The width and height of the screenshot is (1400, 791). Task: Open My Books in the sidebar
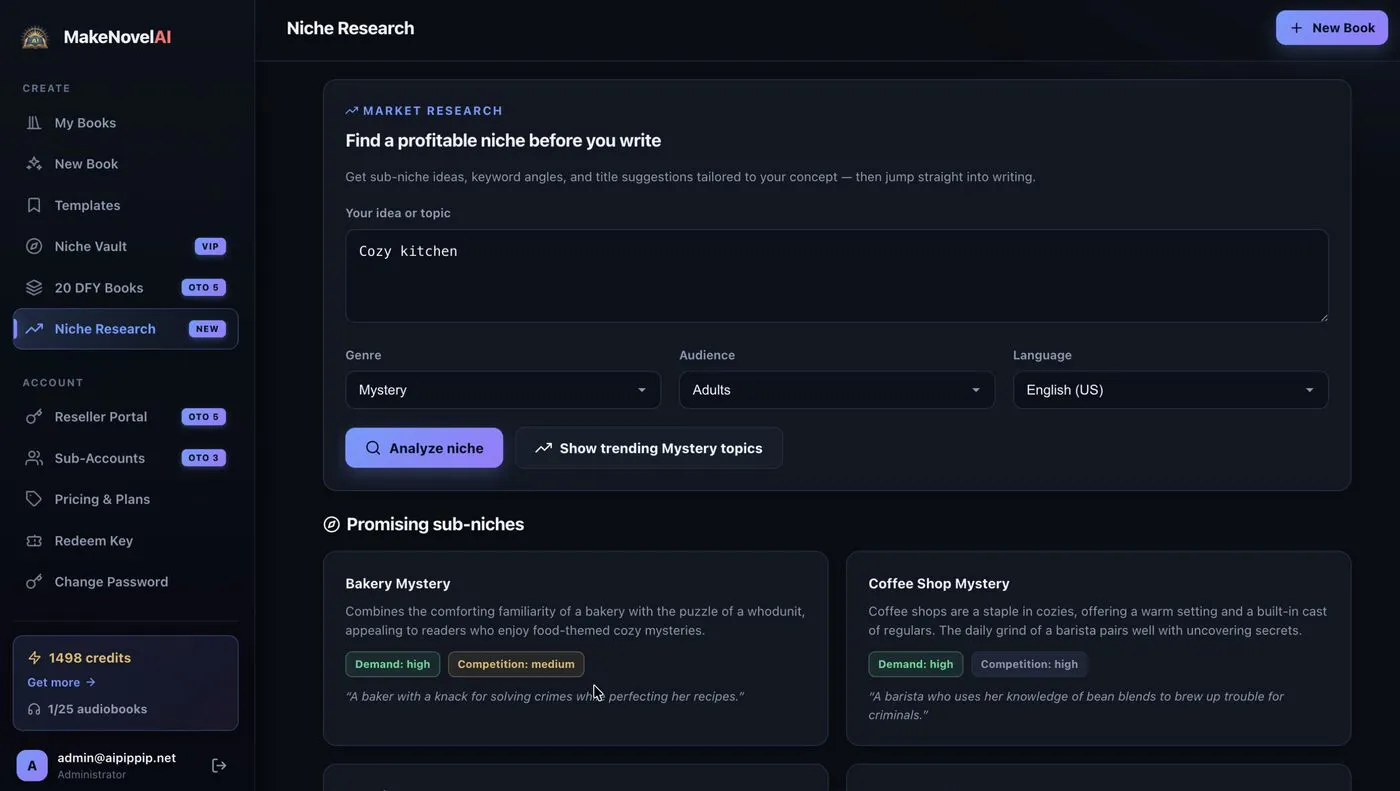click(126, 123)
